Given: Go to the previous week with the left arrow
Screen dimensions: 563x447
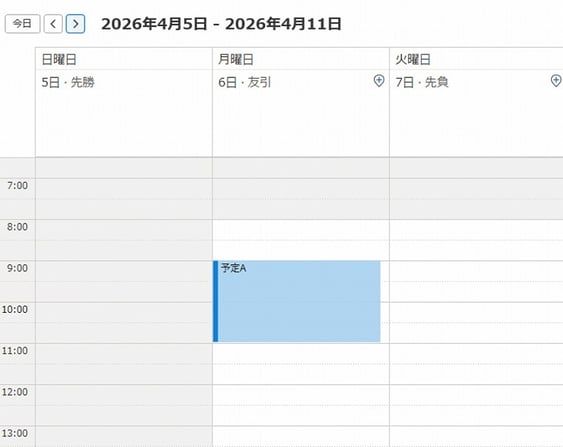Looking at the screenshot, I should click(53, 24).
